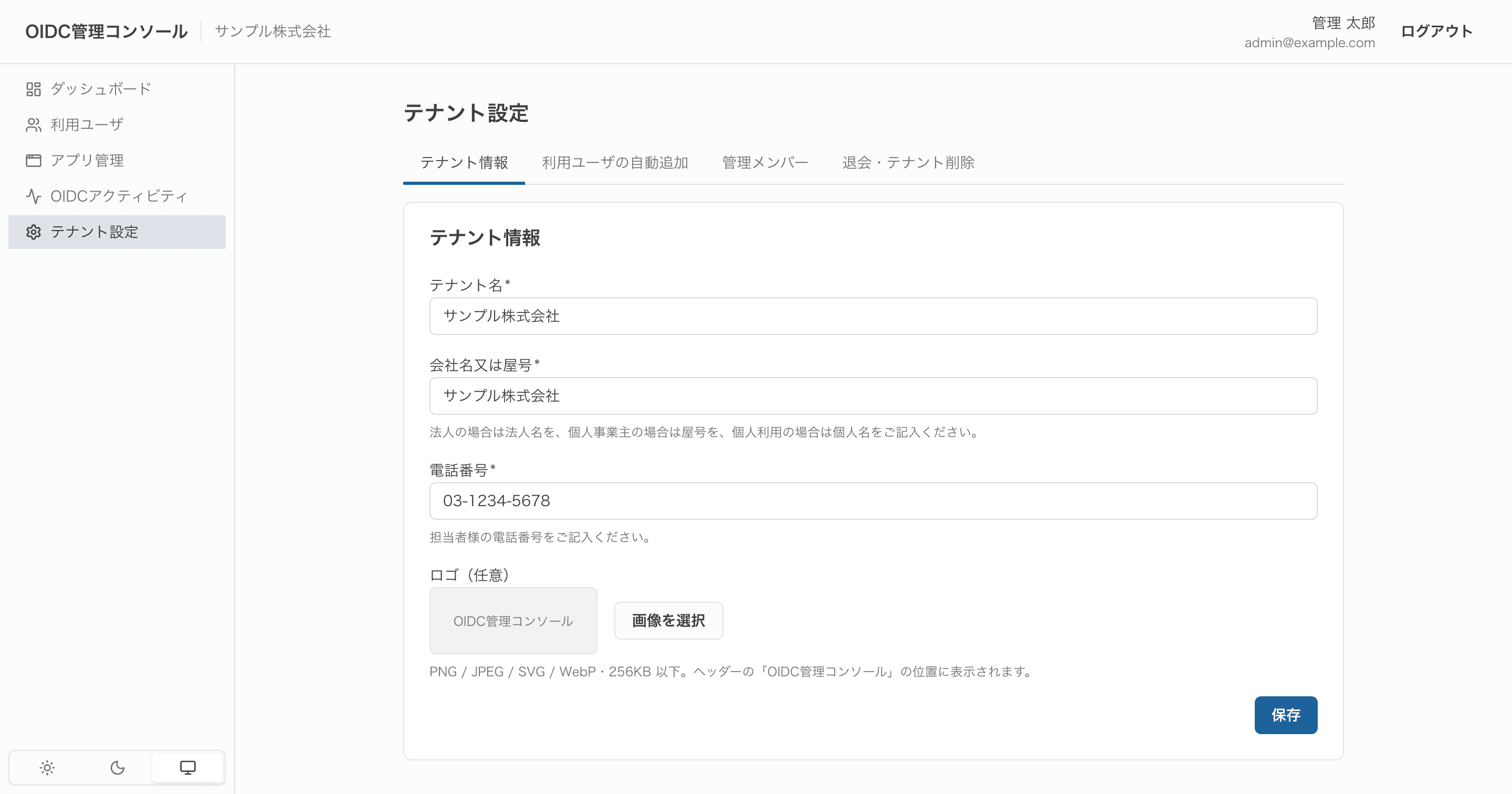
Task: Focus the 電話番号 input field
Action: click(x=873, y=501)
